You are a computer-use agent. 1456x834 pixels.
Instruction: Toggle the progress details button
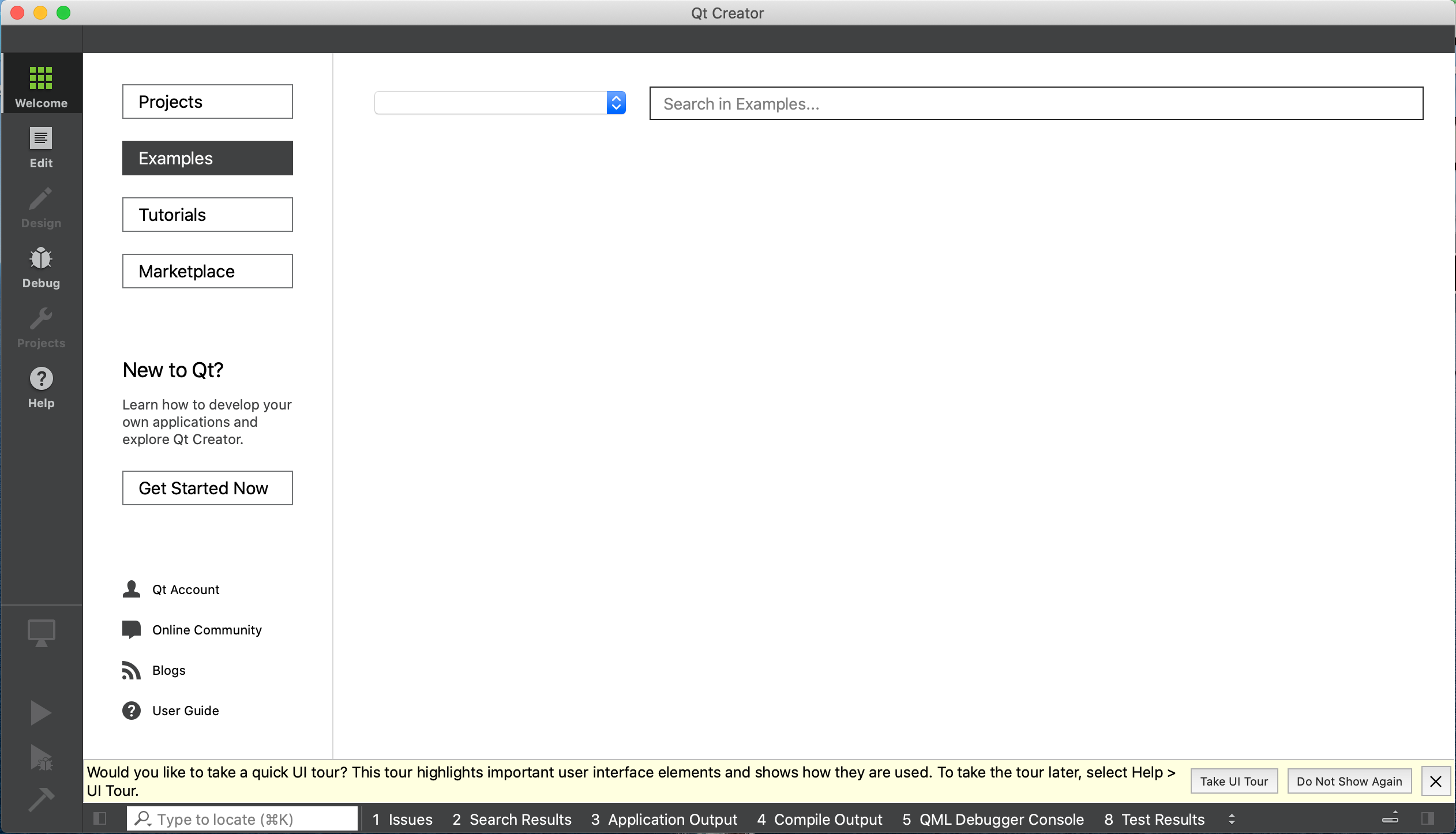pyautogui.click(x=1390, y=818)
